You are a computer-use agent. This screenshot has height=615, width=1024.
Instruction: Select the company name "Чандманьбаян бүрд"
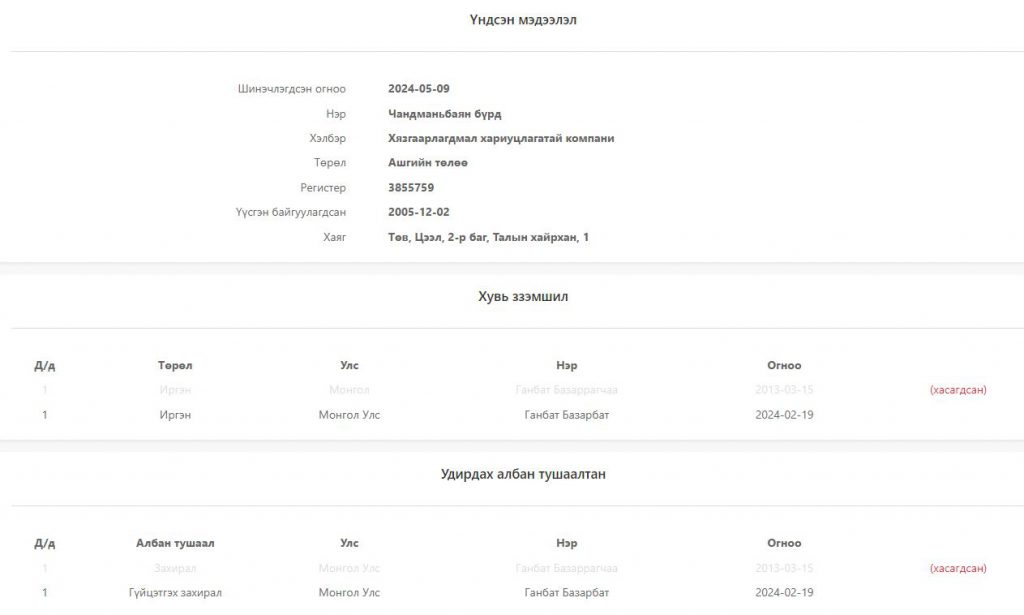pos(444,114)
